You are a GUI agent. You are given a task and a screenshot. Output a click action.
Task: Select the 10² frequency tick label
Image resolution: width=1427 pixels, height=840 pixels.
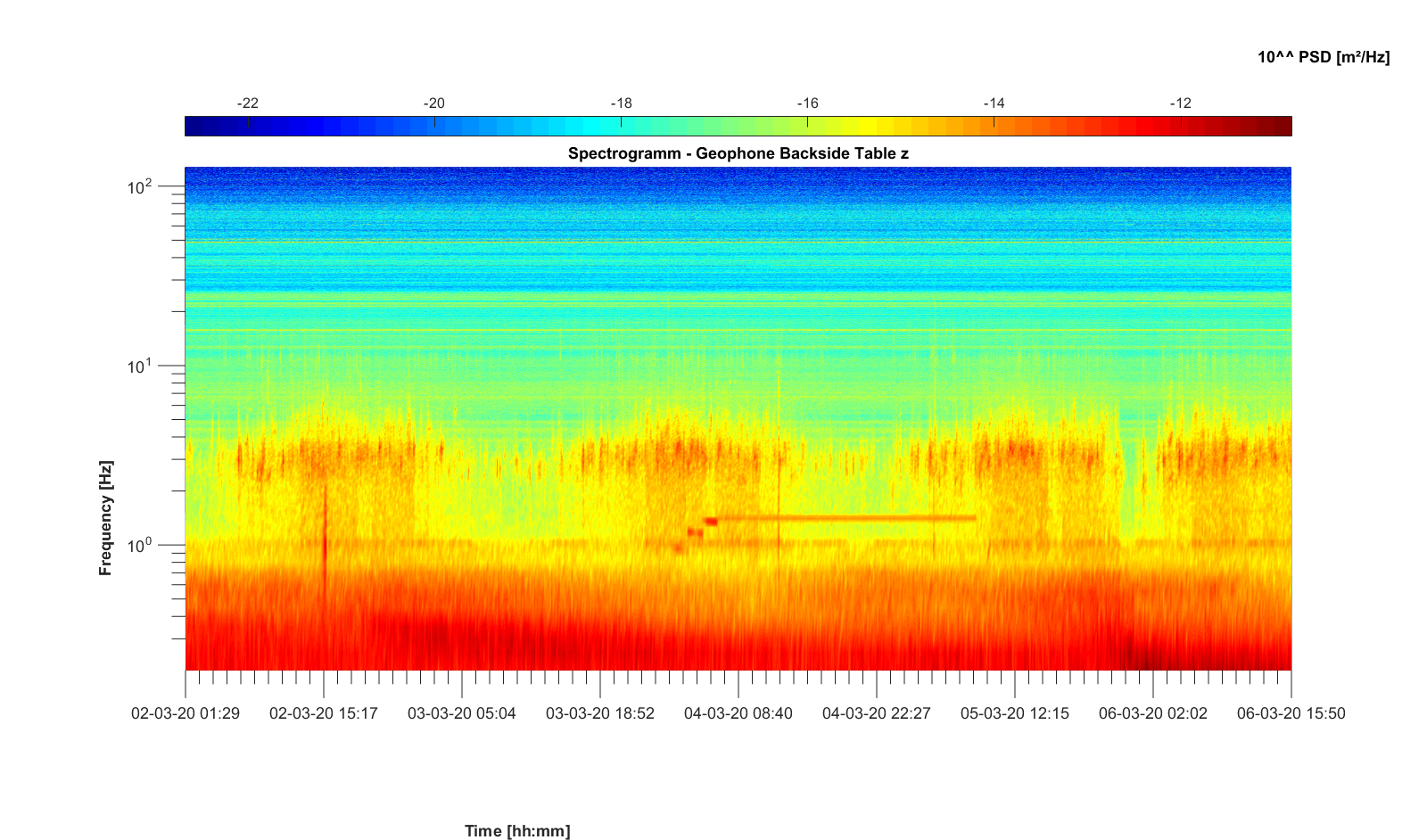coord(140,187)
